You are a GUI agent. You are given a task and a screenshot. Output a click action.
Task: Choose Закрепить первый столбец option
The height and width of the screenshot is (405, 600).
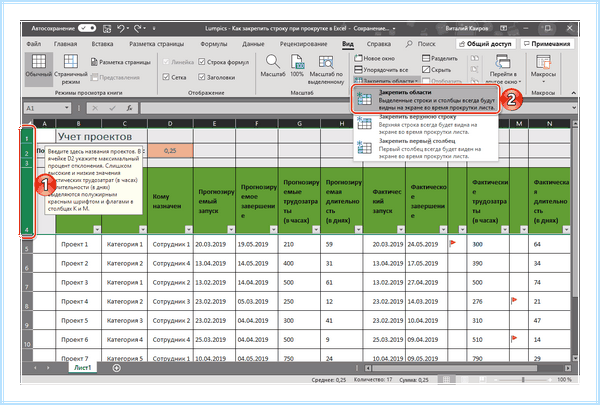click(x=425, y=148)
